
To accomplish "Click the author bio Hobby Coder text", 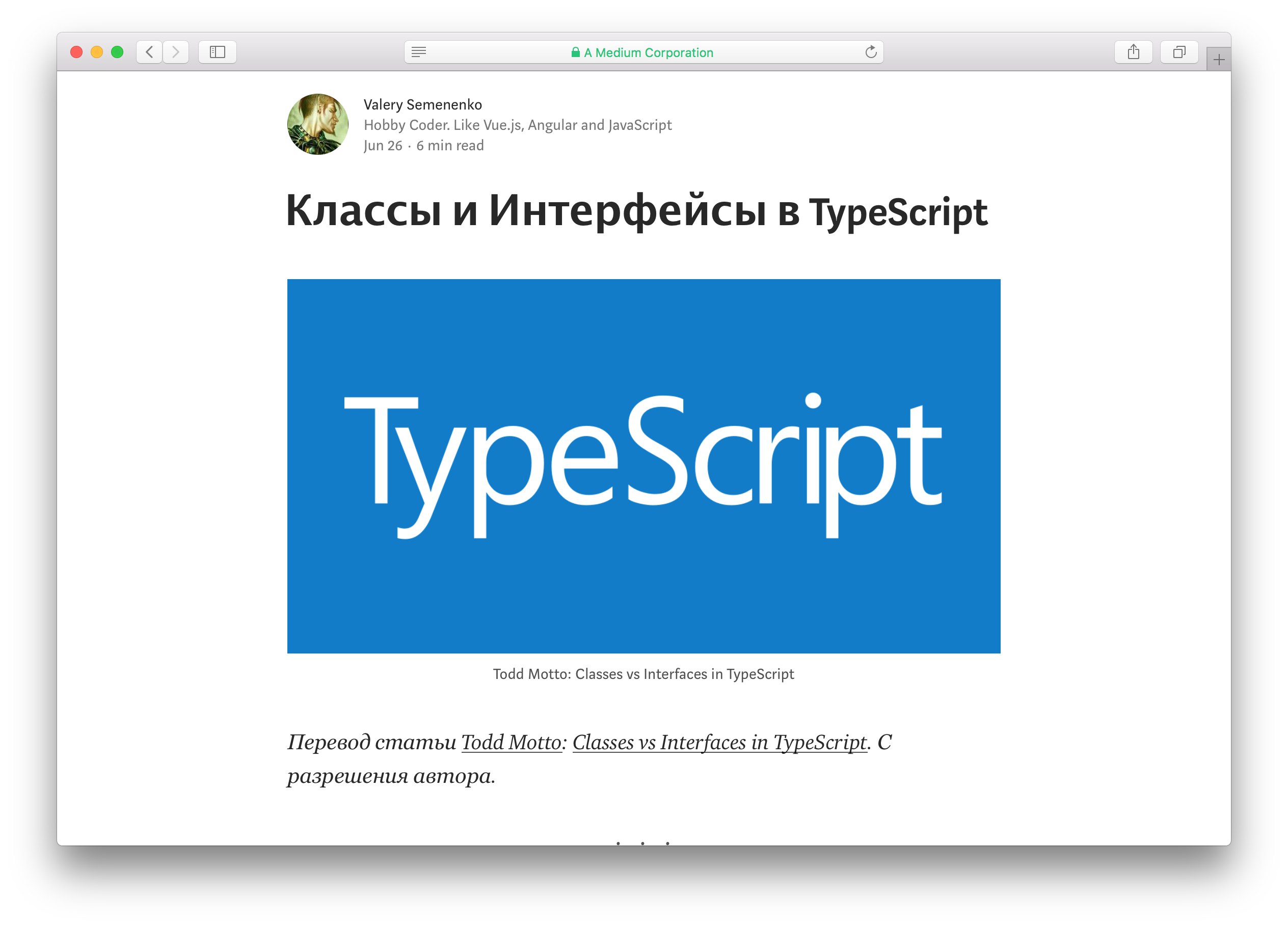I will coord(517,125).
